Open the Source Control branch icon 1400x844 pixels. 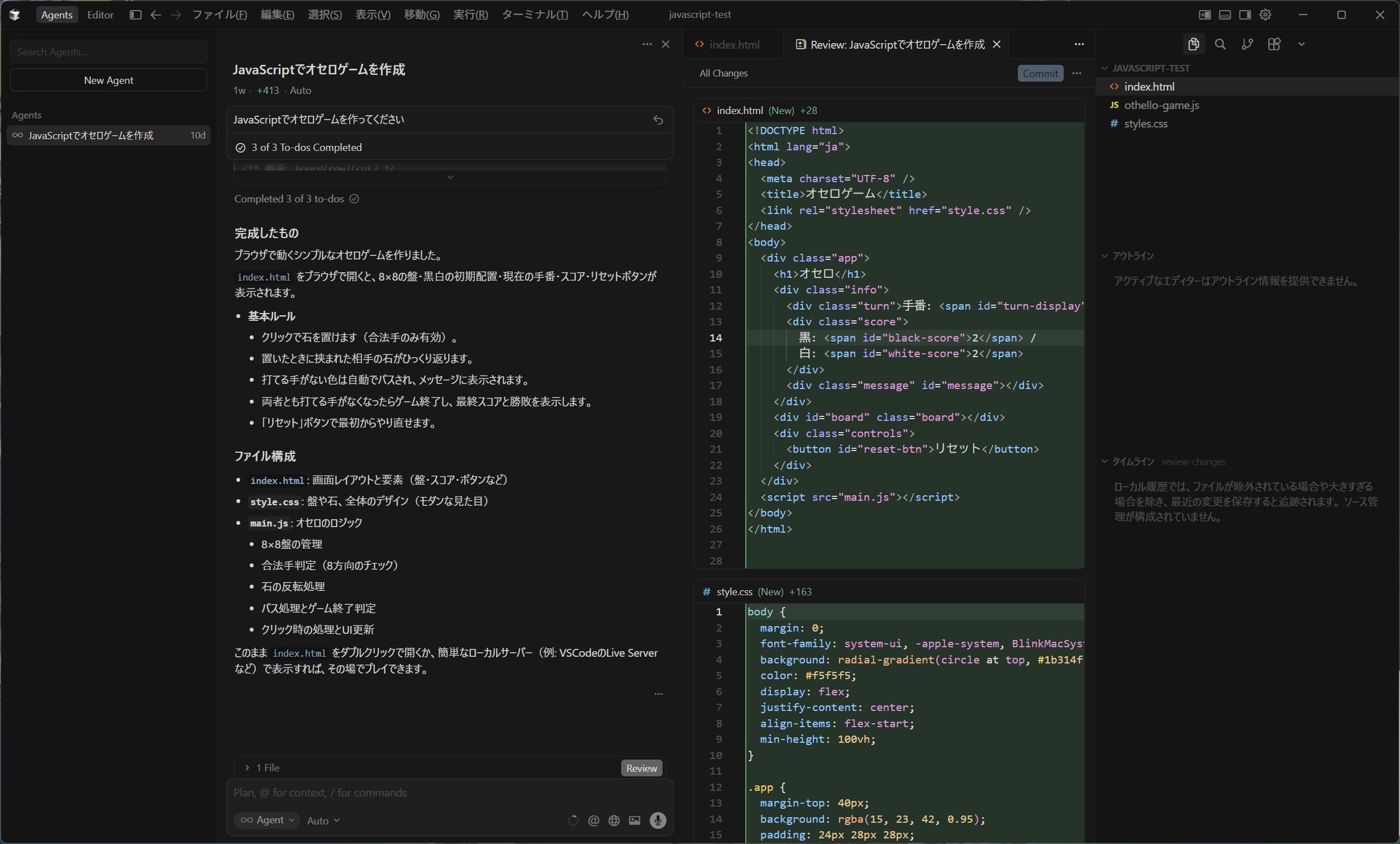tap(1246, 44)
